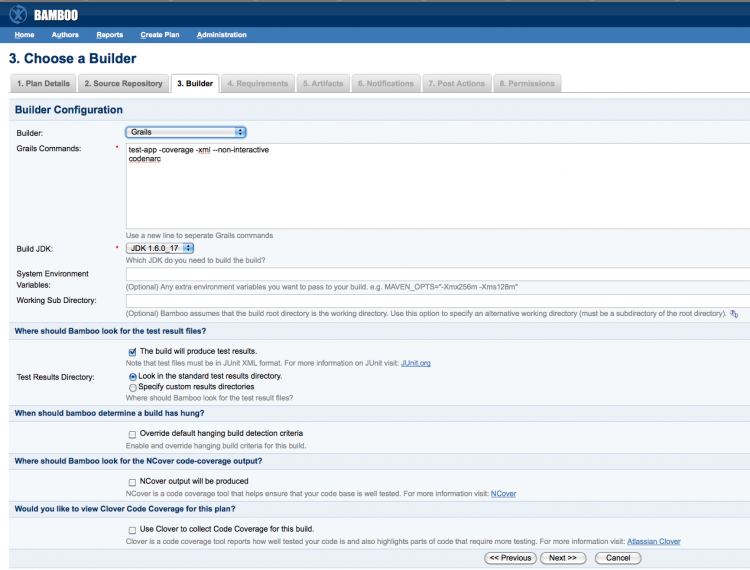Click the Bamboo logo icon
The image size is (750, 570).
pyautogui.click(x=18, y=14)
